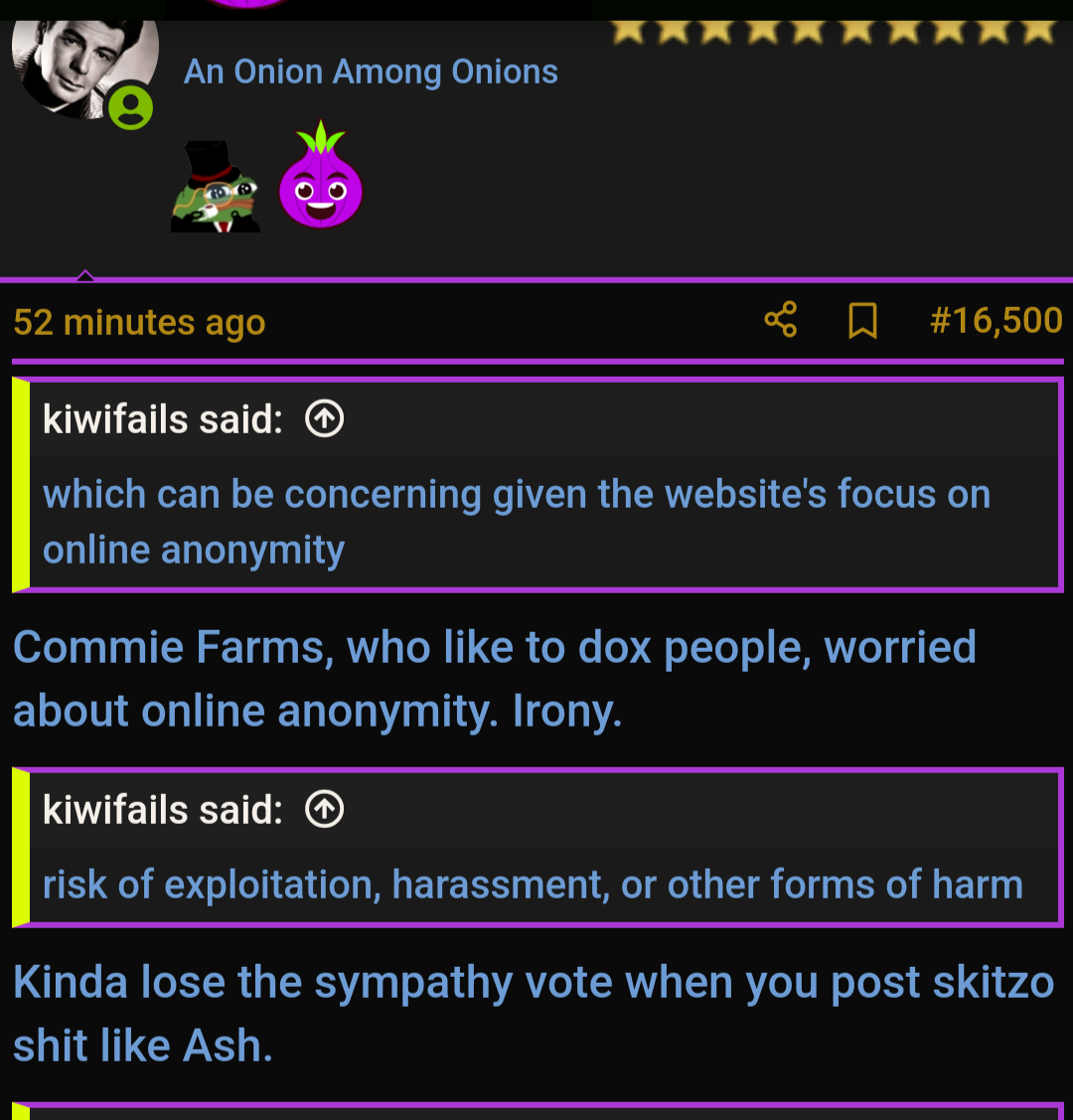Image resolution: width=1073 pixels, height=1120 pixels.
Task: Click the purple onion badge
Action: click(x=321, y=176)
